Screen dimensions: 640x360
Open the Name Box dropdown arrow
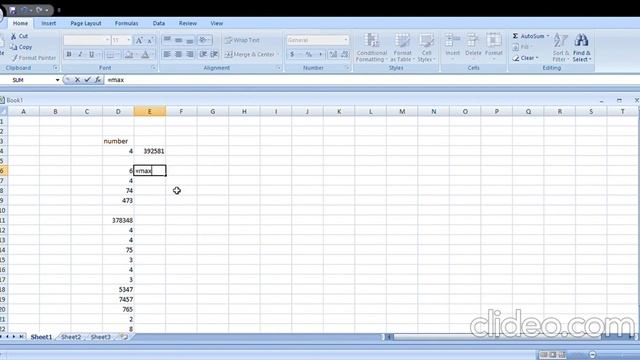57,80
